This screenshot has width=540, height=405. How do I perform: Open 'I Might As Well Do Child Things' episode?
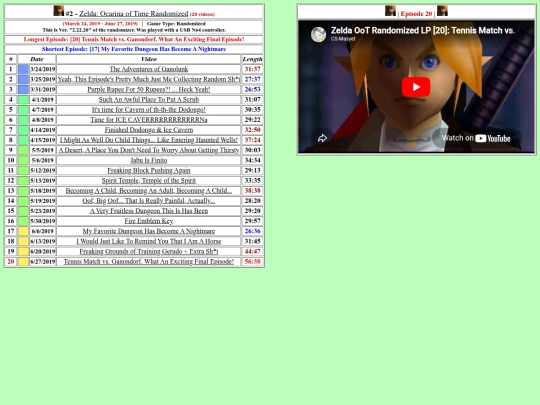coord(149,140)
